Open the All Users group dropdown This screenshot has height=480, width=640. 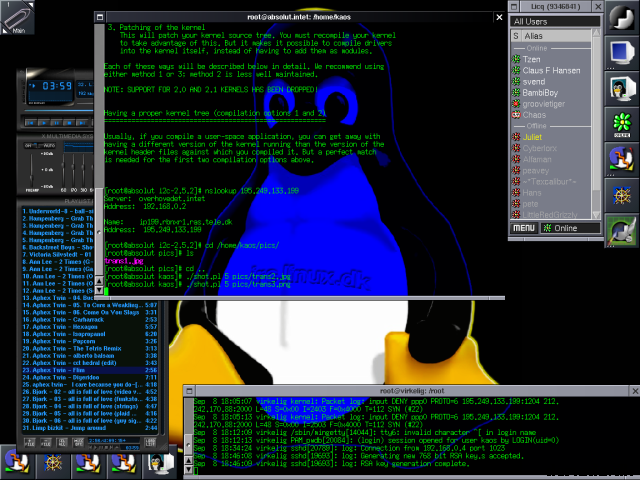point(555,21)
